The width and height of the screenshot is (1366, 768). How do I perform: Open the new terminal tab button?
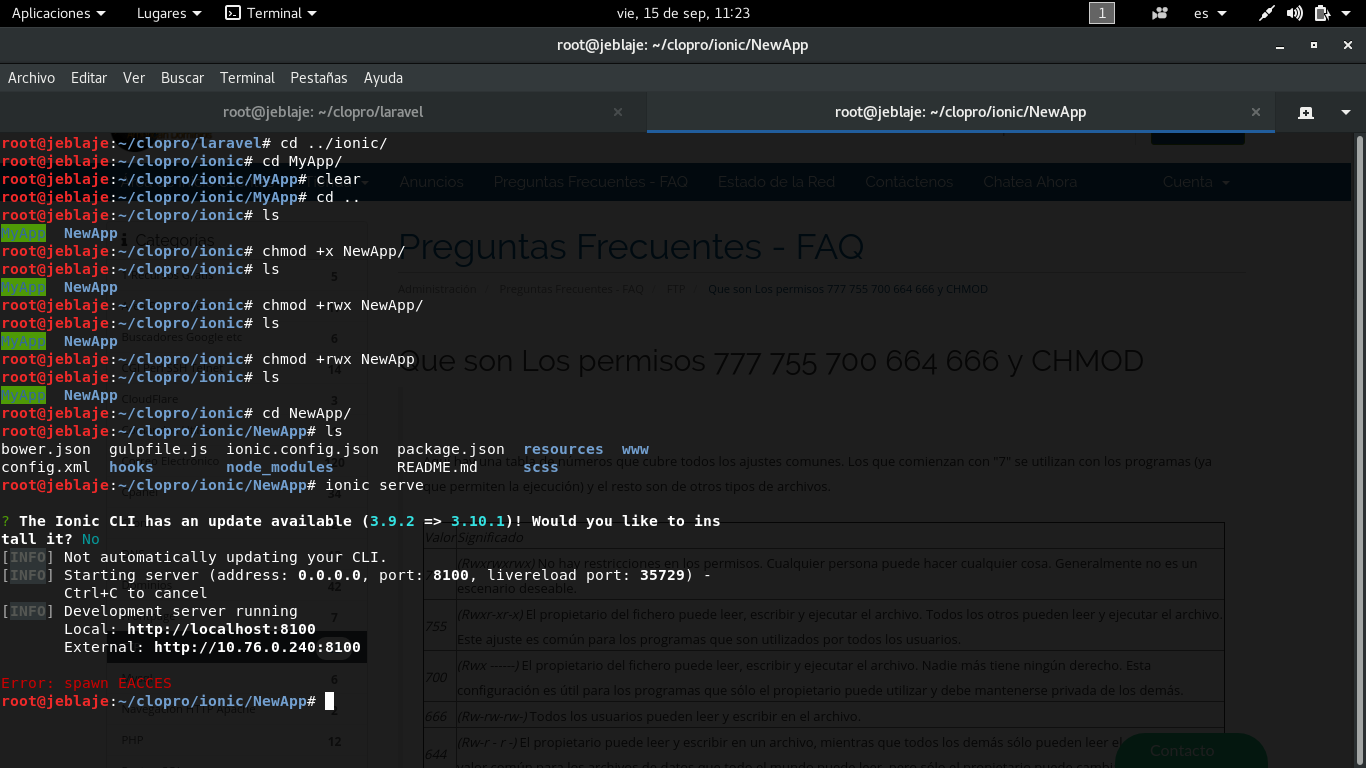point(1306,112)
